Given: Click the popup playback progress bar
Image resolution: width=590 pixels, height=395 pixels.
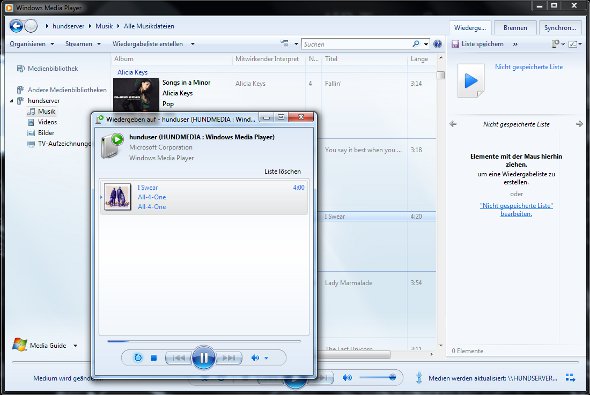Looking at the screenshot, I should click(204, 341).
